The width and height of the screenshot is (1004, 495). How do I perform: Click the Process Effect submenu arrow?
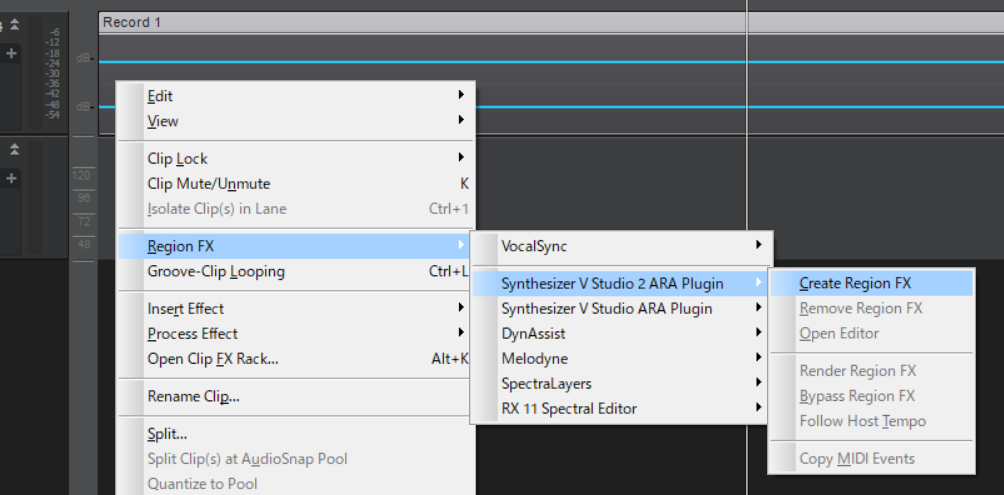461,333
